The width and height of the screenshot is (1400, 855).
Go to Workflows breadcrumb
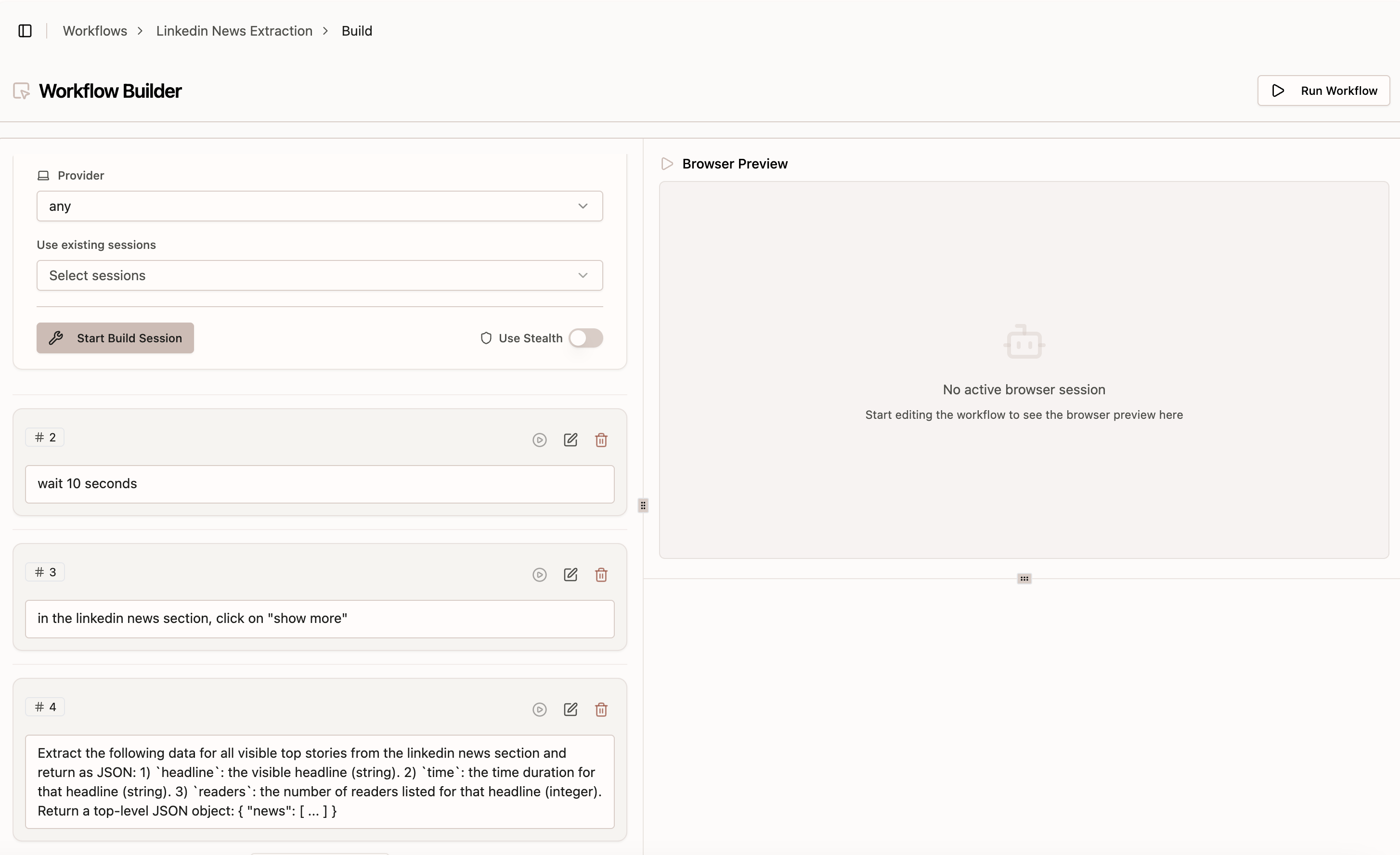[95, 31]
